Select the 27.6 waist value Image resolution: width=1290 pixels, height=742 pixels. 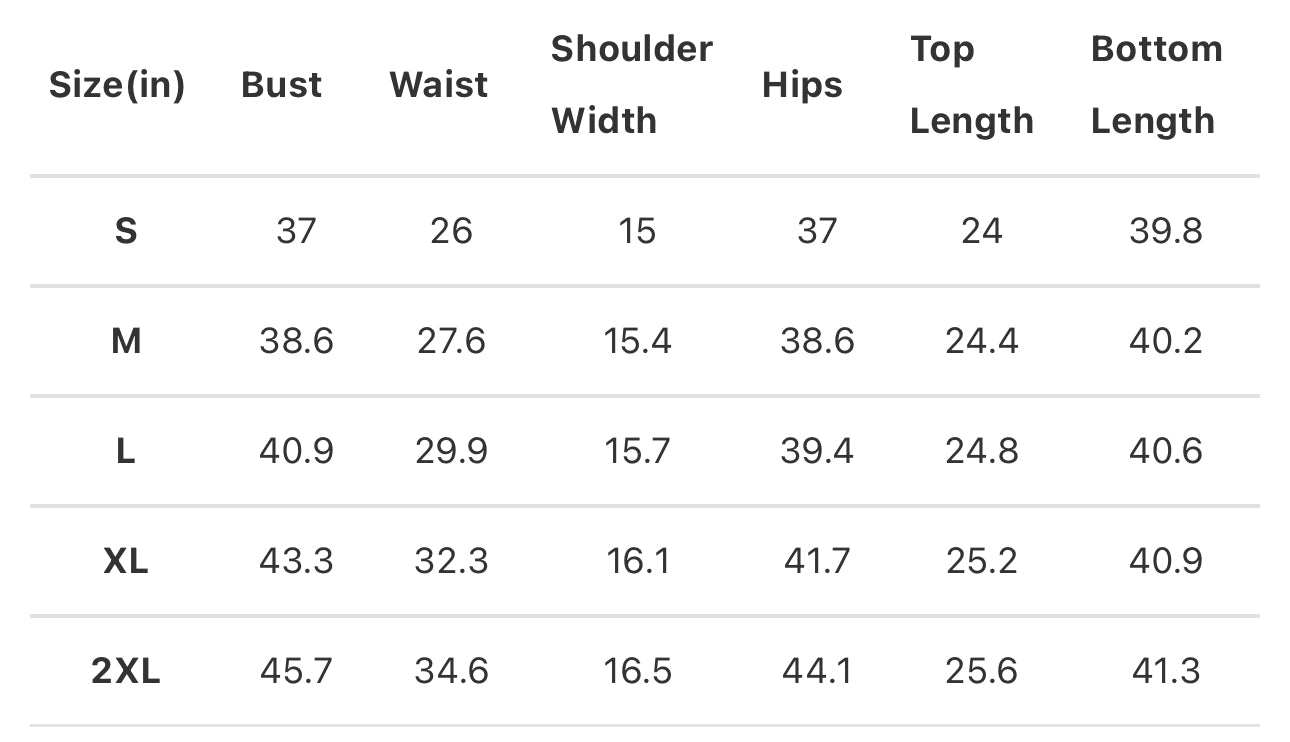(451, 342)
